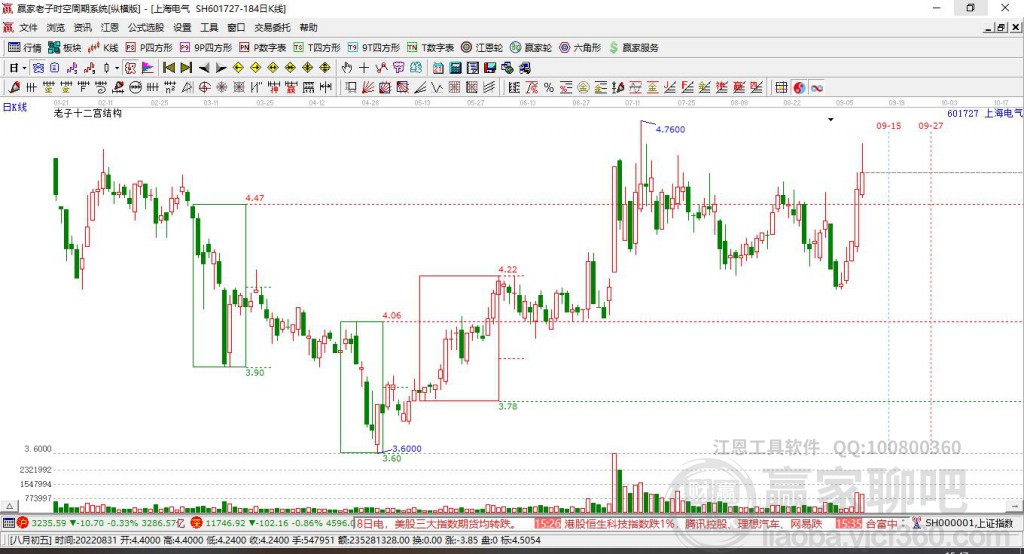Toggle the grid table icon
The height and width of the screenshot is (554, 1024).
[x=781, y=88]
